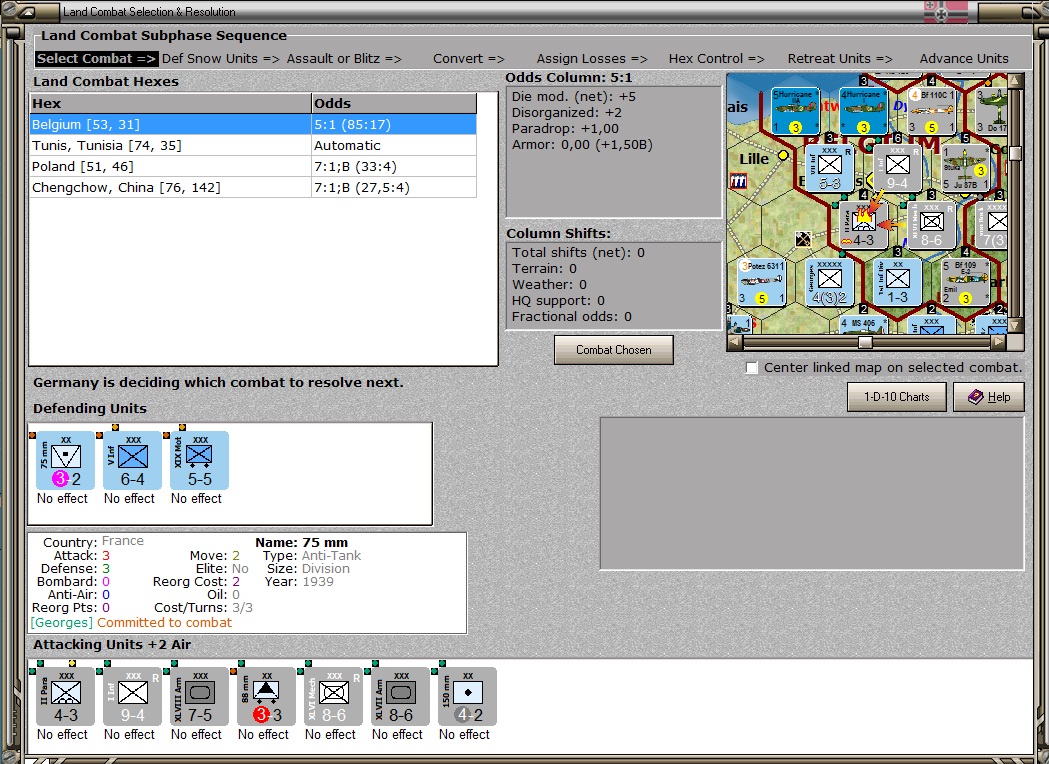
Task: Select attacking II Para 4-3 counter in list
Action: coord(66,696)
